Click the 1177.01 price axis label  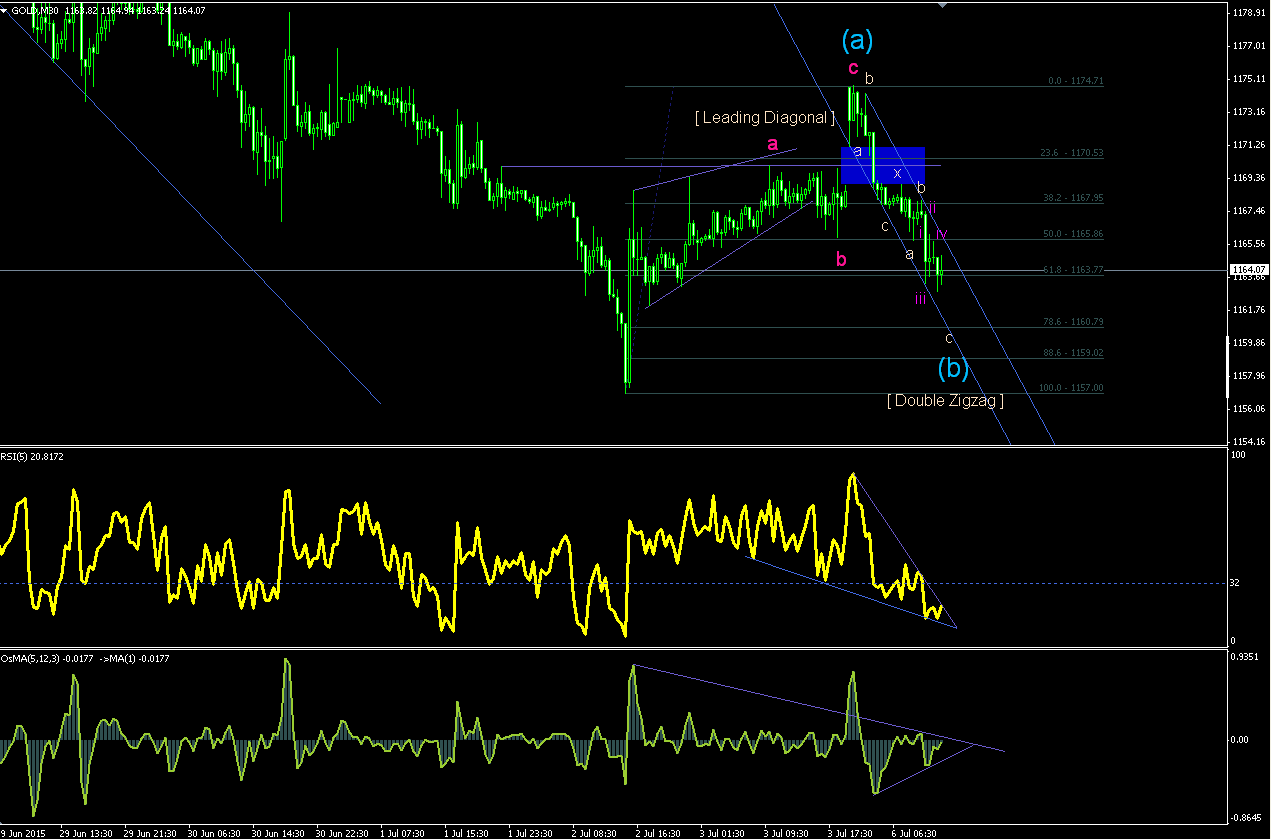[x=1249, y=46]
